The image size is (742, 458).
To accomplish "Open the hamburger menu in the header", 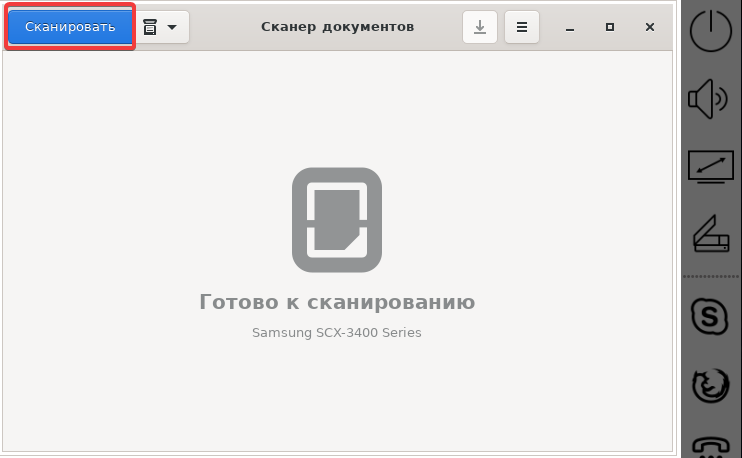I will [x=521, y=28].
